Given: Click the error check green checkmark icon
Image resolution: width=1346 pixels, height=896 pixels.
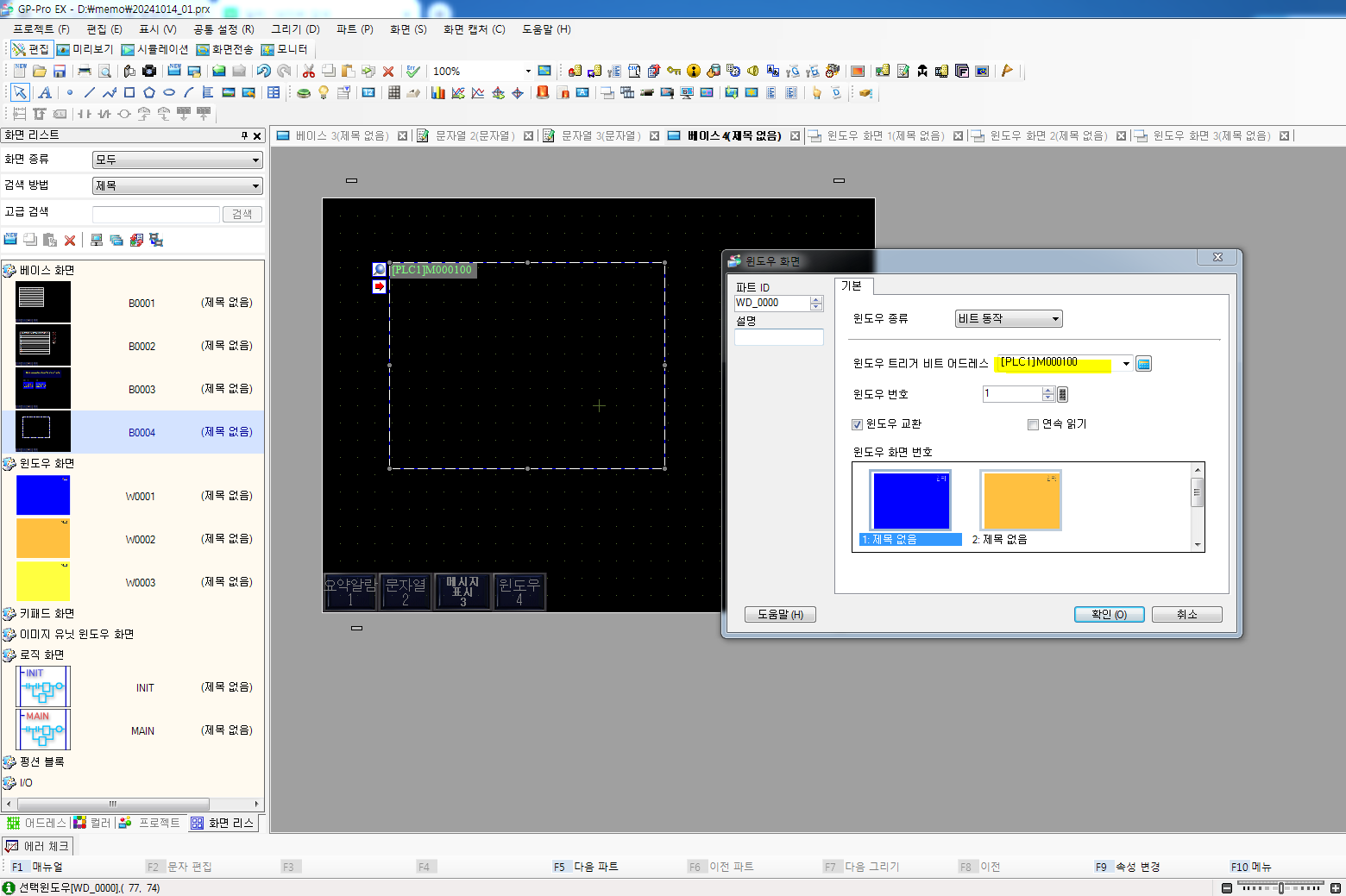Looking at the screenshot, I should (413, 72).
